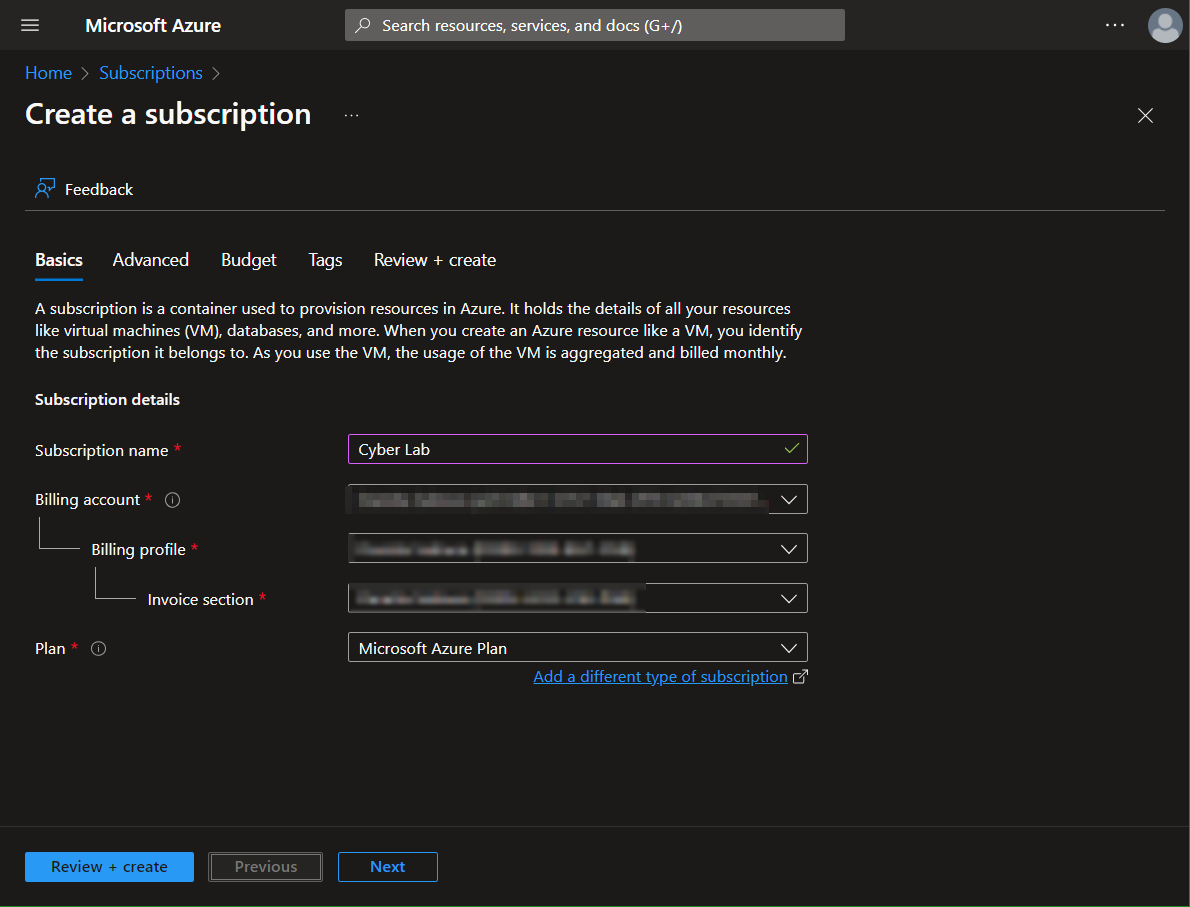The width and height of the screenshot is (1190, 907).
Task: Switch to the Tags tab
Action: tap(326, 260)
